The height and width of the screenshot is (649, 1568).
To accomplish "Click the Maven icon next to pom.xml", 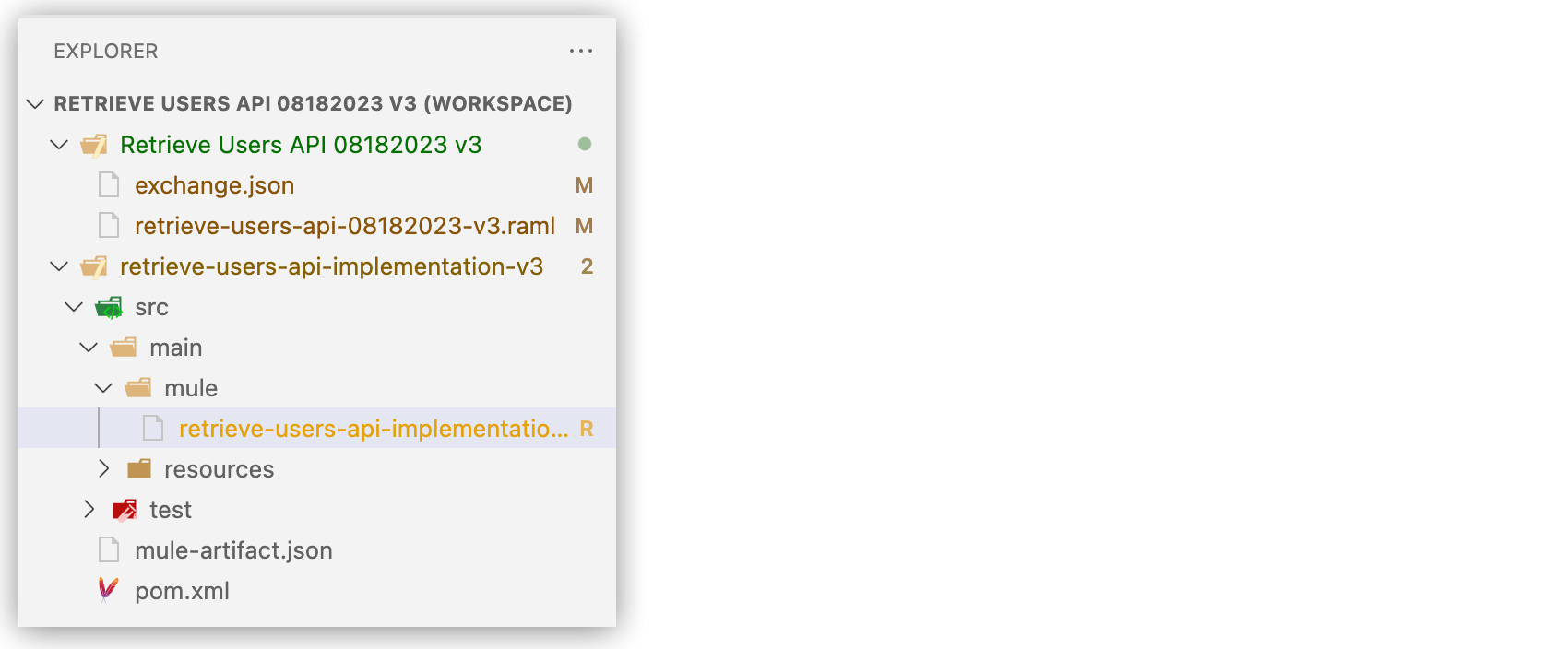I will 108,590.
